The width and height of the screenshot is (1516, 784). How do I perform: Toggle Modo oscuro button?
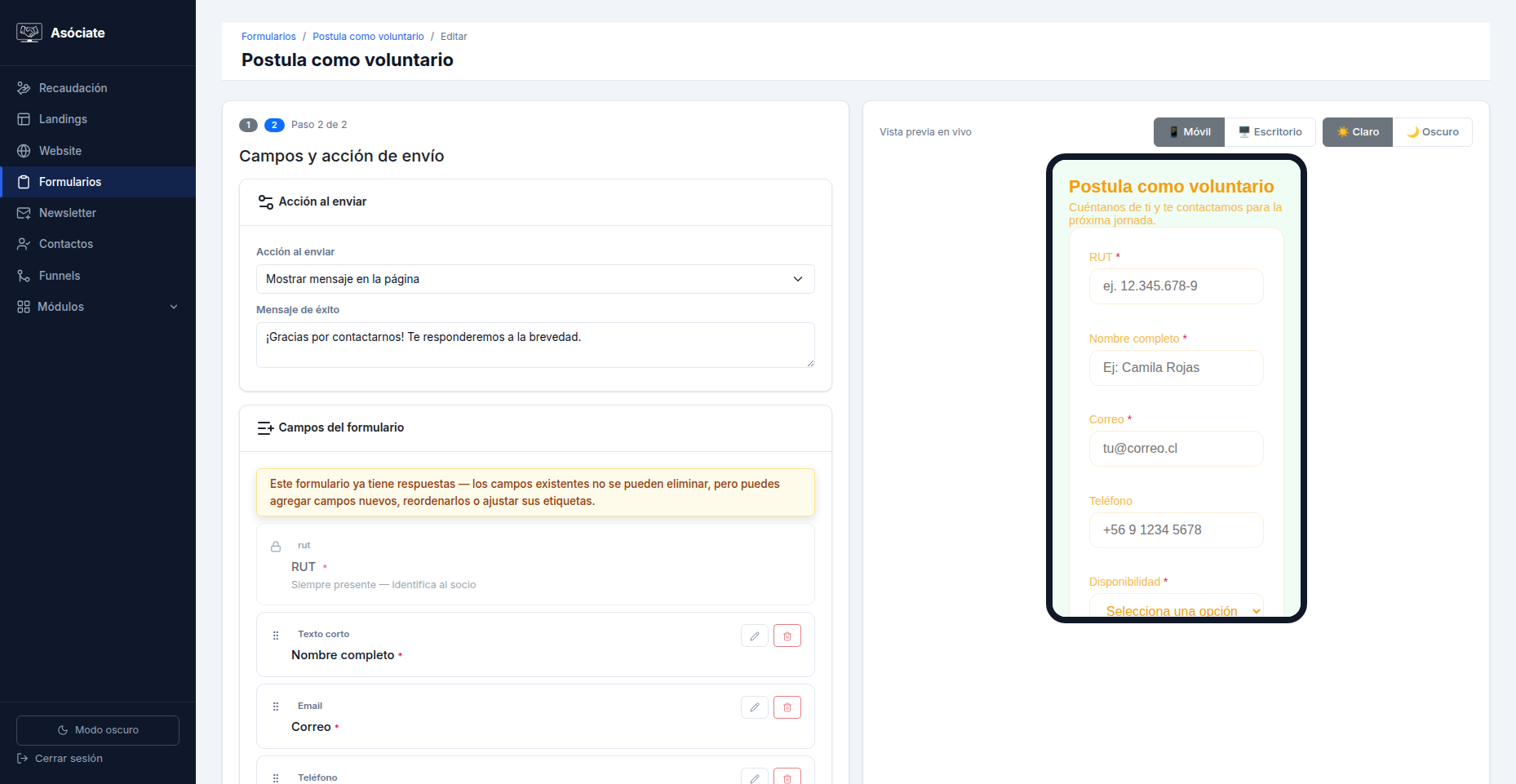[x=98, y=730]
